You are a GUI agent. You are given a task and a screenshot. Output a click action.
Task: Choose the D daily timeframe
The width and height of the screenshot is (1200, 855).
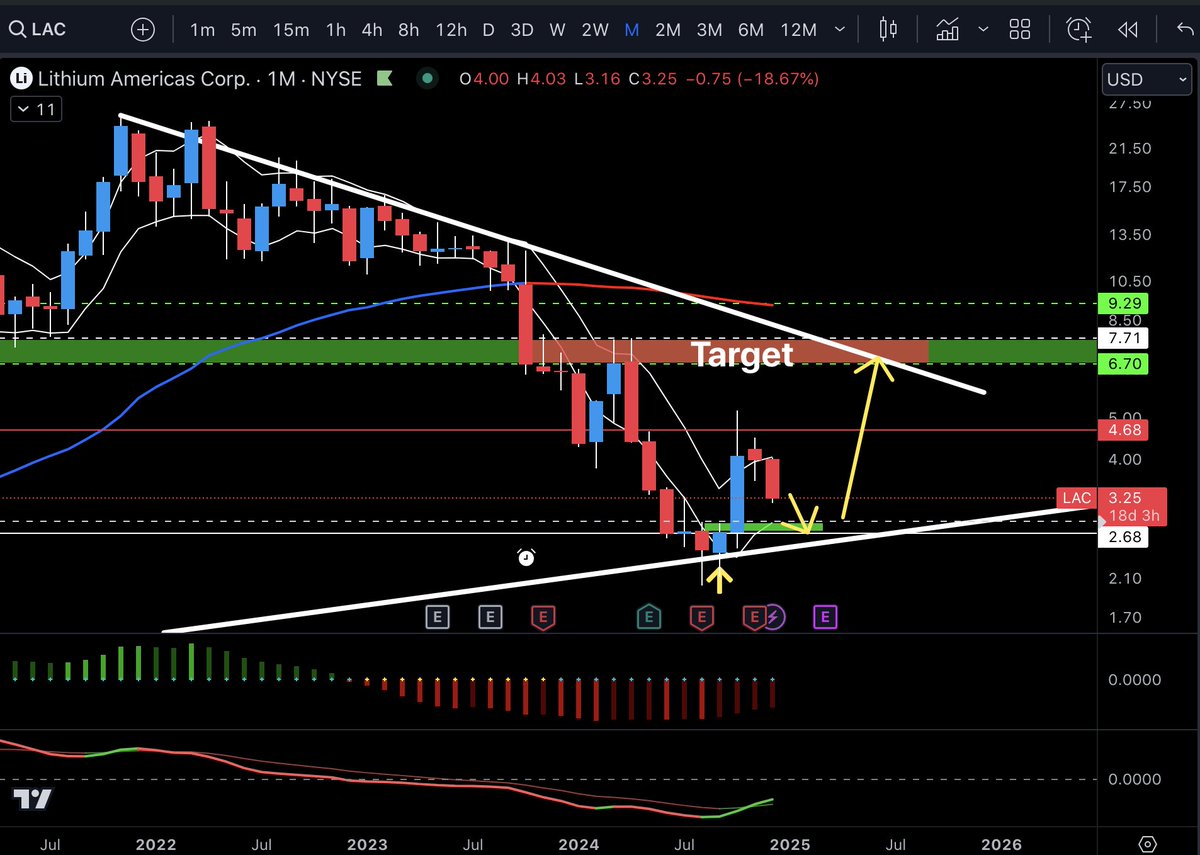(488, 30)
